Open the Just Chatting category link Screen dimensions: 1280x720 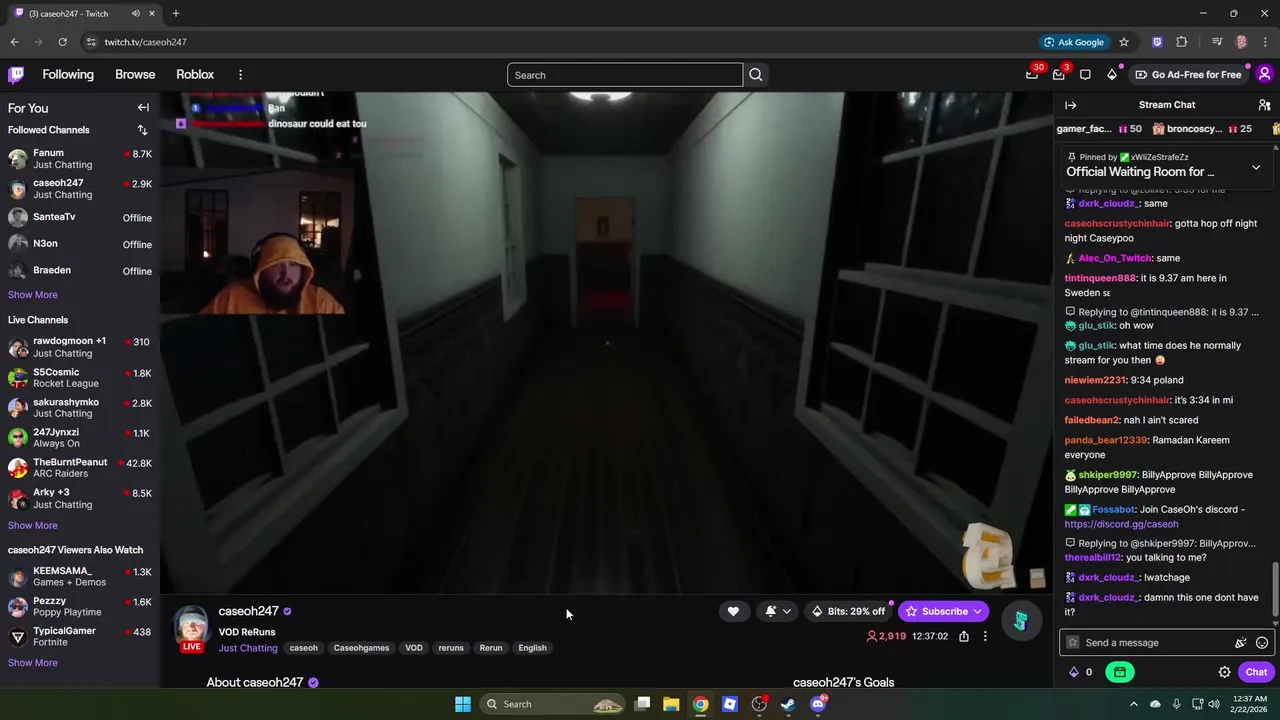pyautogui.click(x=248, y=648)
